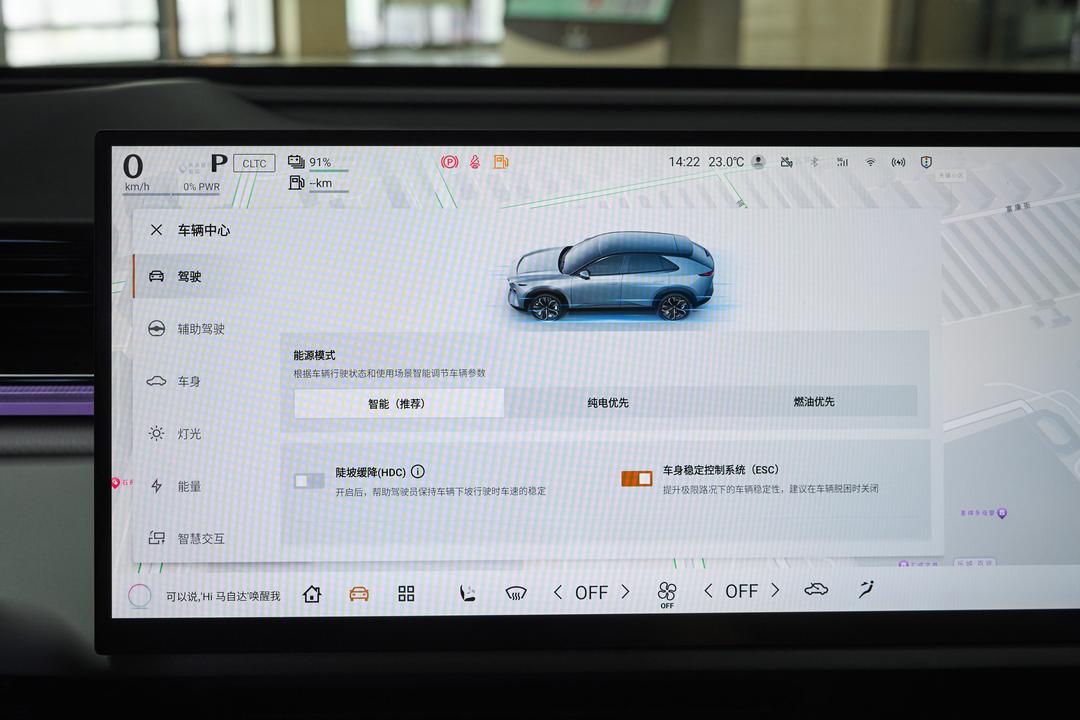Tap the airflow direction icon at bottom right
Viewport: 1080px width, 720px height.
pos(866,588)
